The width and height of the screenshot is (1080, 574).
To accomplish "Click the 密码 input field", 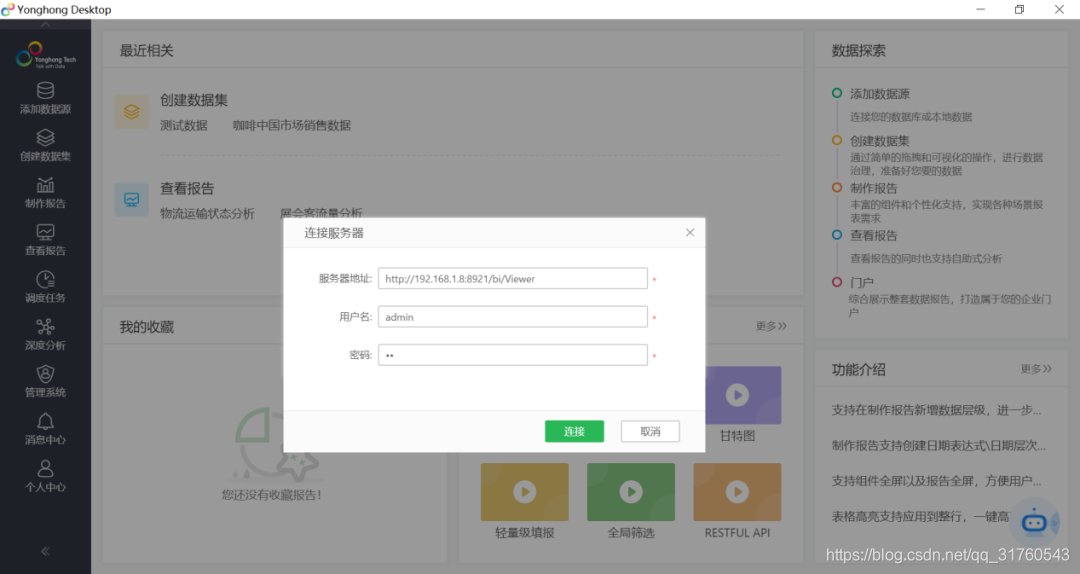I will 512,355.
